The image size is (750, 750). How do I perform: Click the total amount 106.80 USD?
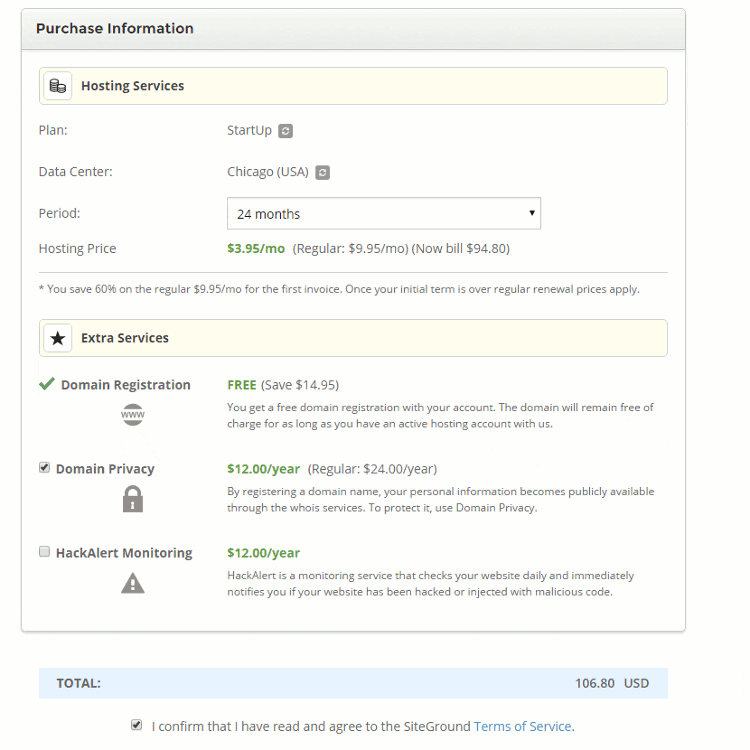612,684
